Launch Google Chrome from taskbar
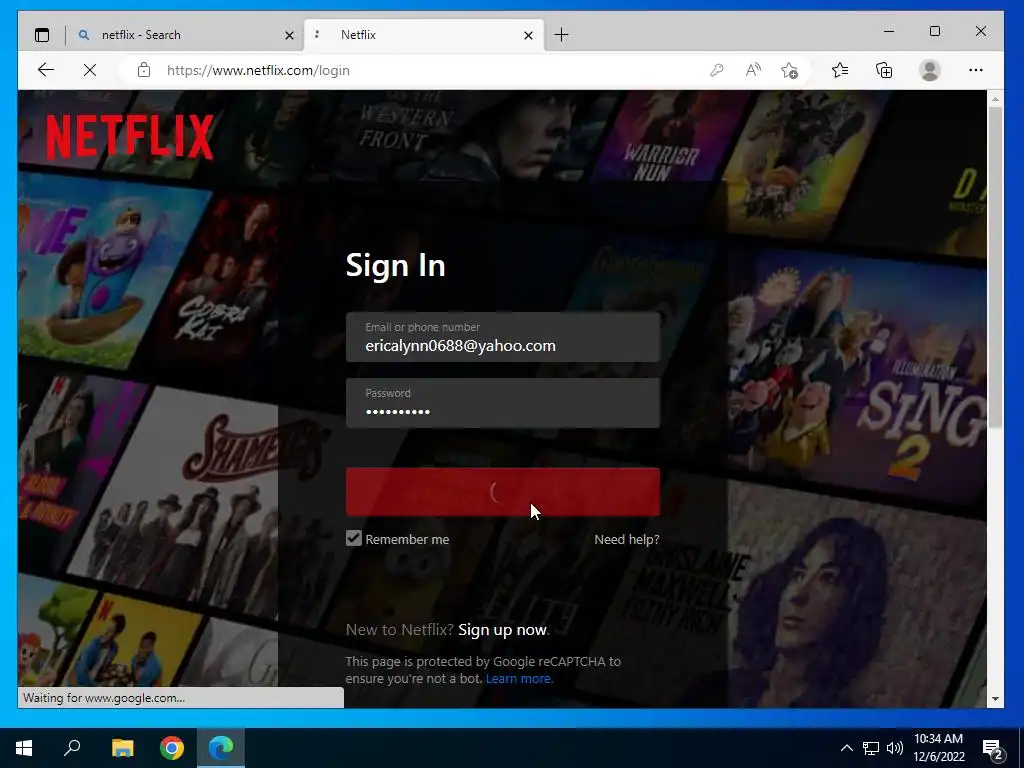The width and height of the screenshot is (1024, 768). pyautogui.click(x=172, y=748)
